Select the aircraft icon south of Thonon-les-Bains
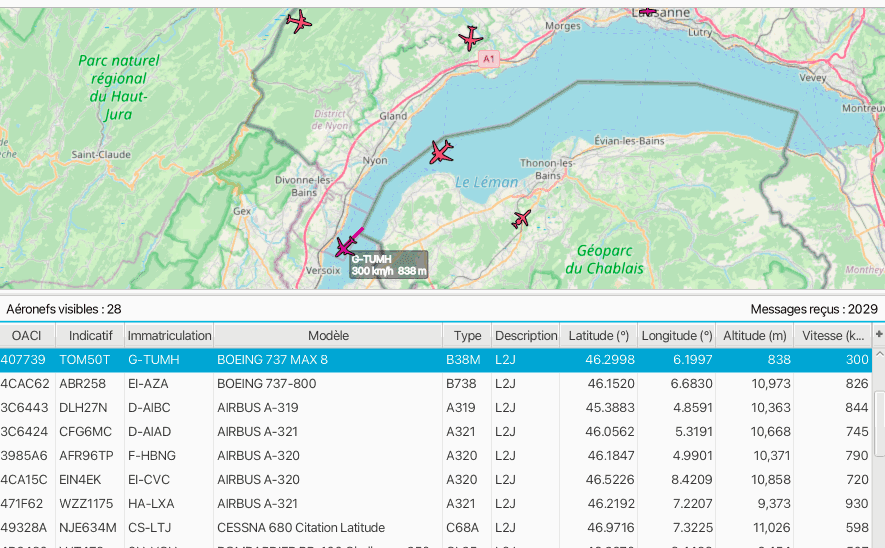 click(x=522, y=218)
